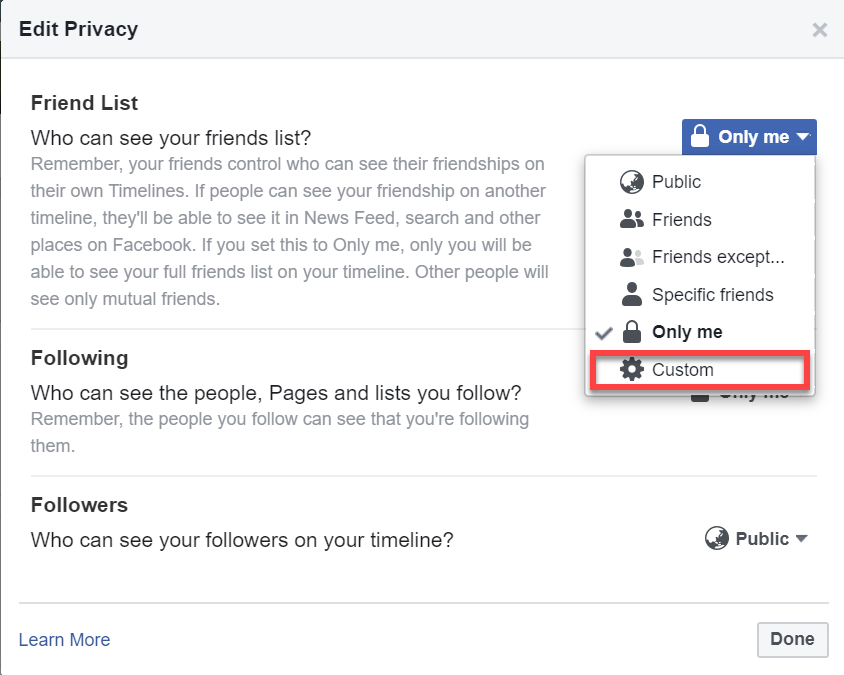Click the Friends except... silhouette icon

tap(632, 257)
